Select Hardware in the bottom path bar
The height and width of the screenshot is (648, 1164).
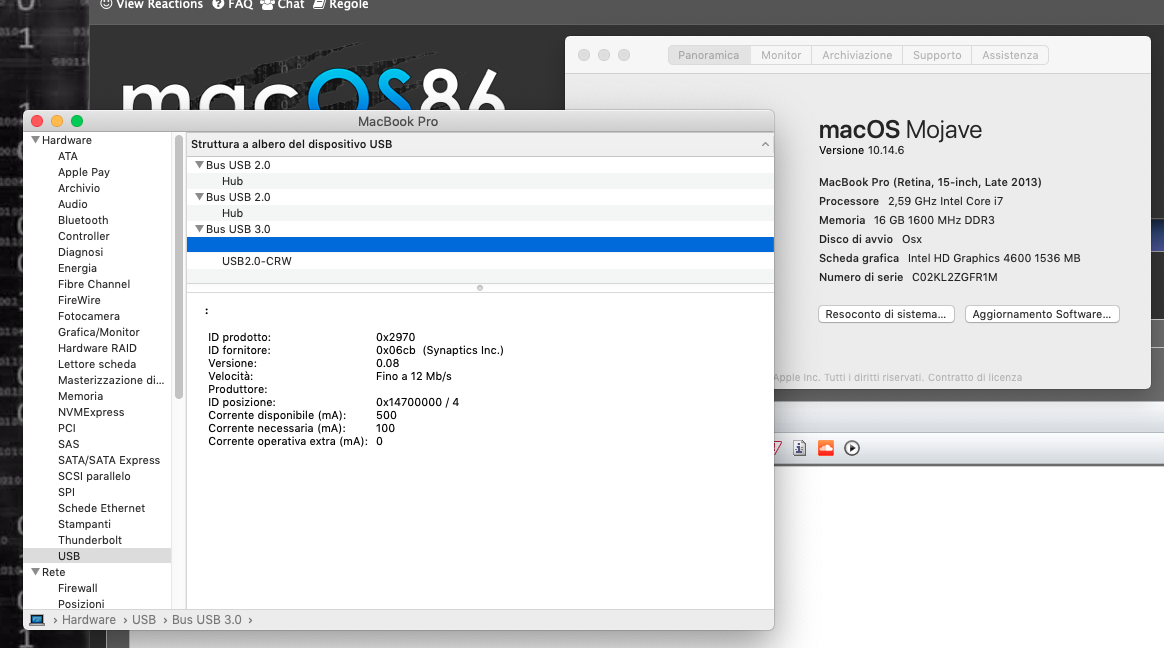pyautogui.click(x=89, y=620)
